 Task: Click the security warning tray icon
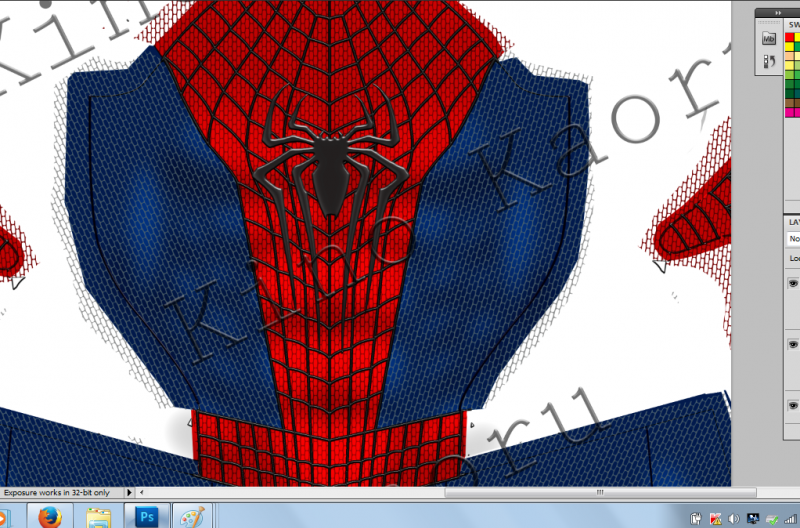tap(715, 519)
